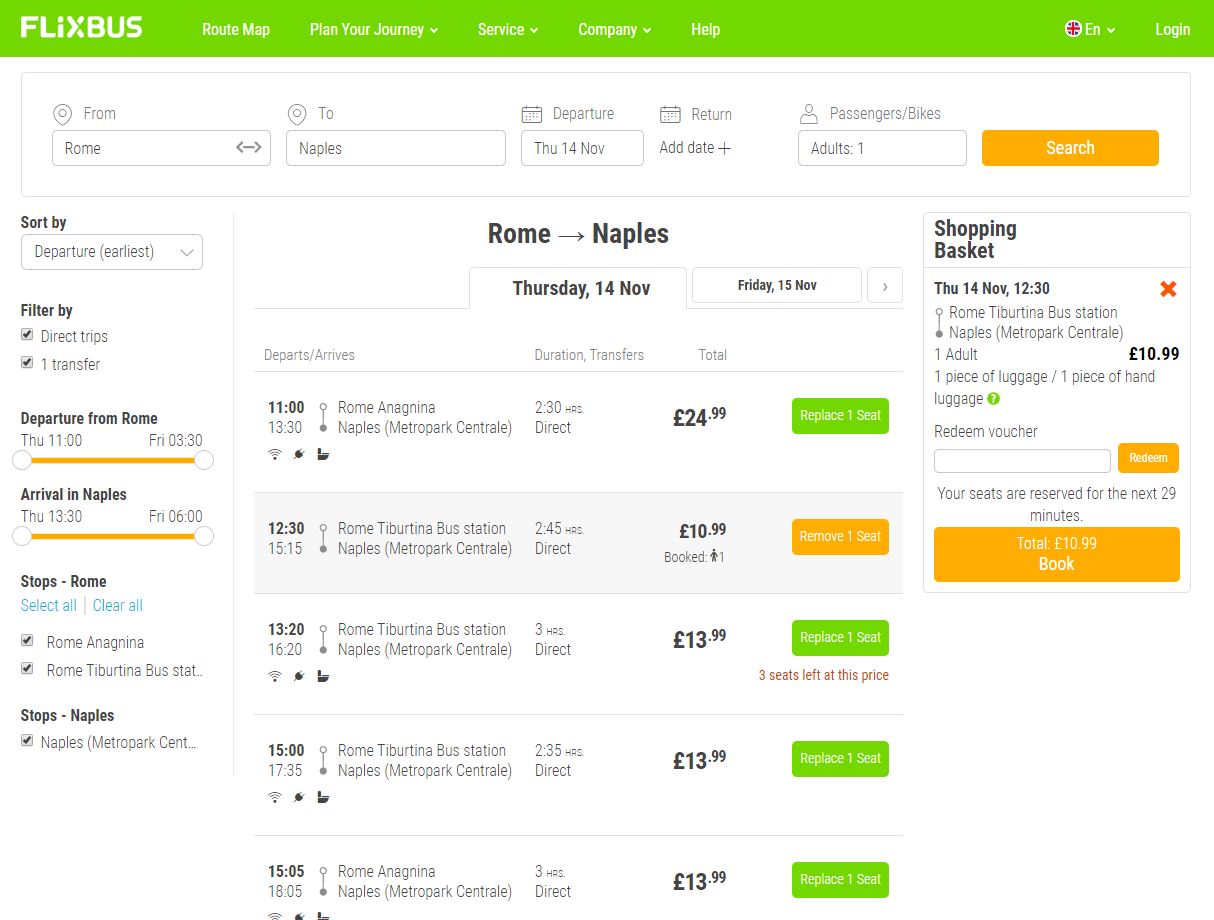
Task: Click the UK flag language icon
Action: pos(1073,29)
